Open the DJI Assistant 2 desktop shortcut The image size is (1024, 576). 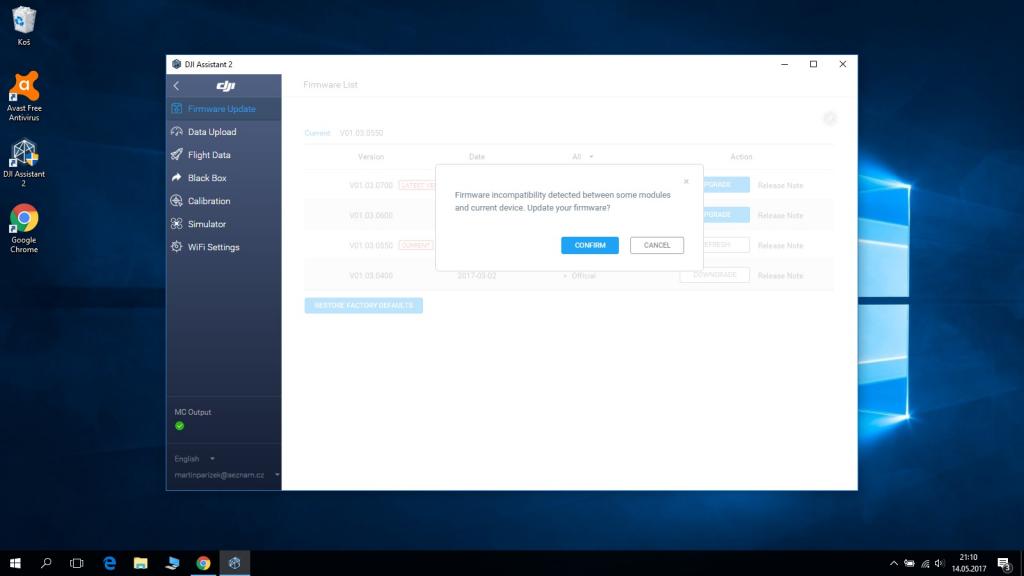click(24, 160)
